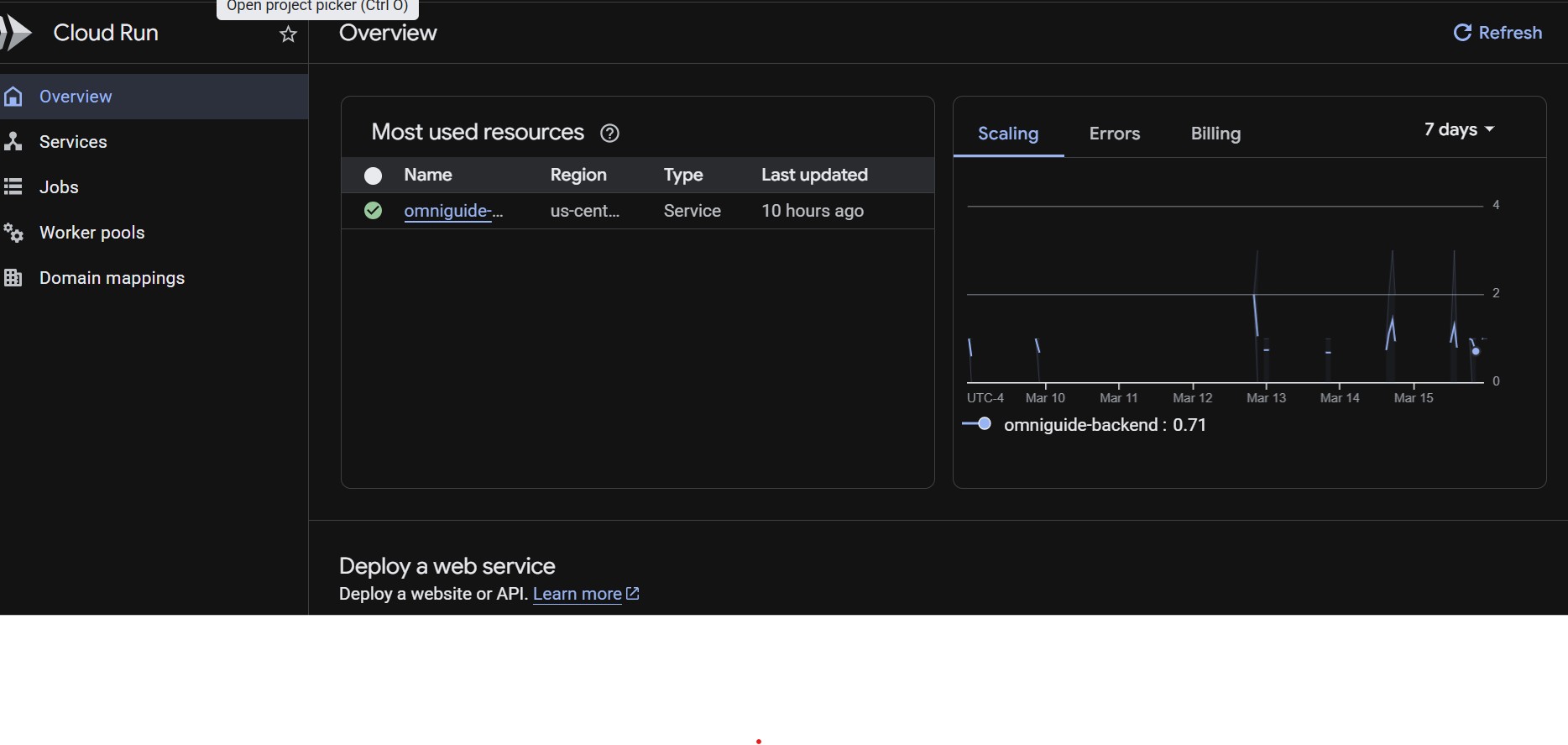Switch to the Scaling tab
1568x745 pixels.
[1008, 134]
